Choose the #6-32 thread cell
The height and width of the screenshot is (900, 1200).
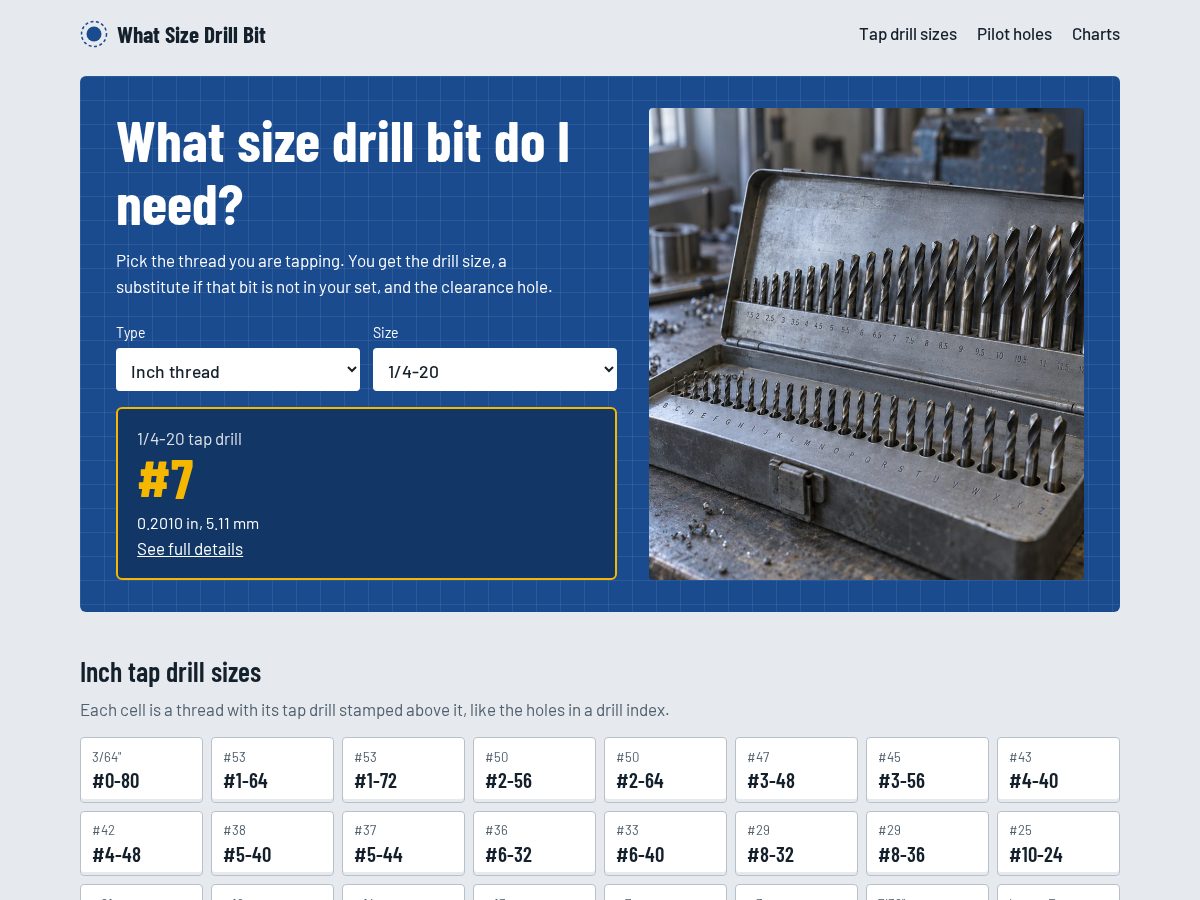click(x=534, y=843)
